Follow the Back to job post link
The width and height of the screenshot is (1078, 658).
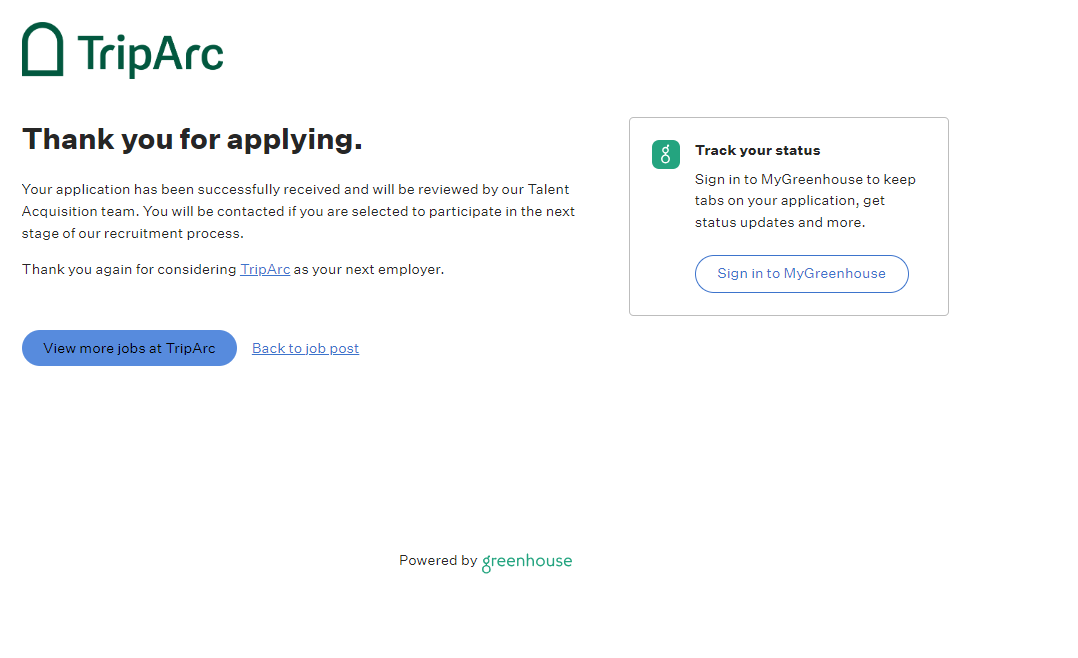coord(305,348)
